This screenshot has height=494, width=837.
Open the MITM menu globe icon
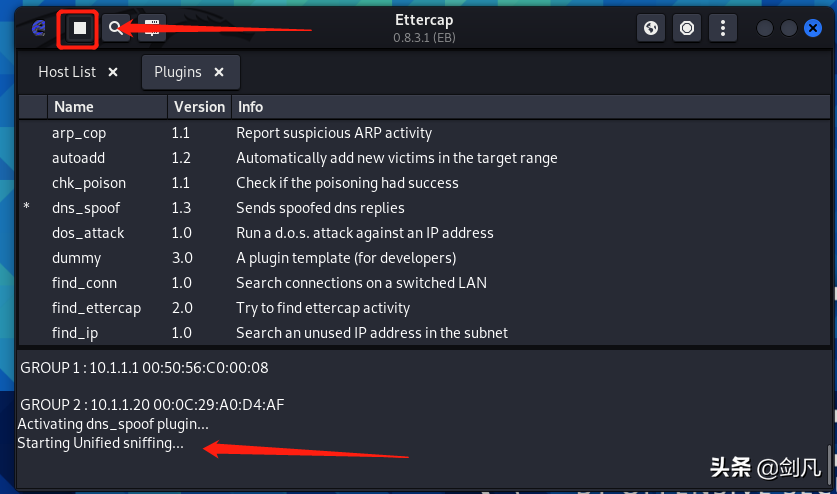coord(651,28)
